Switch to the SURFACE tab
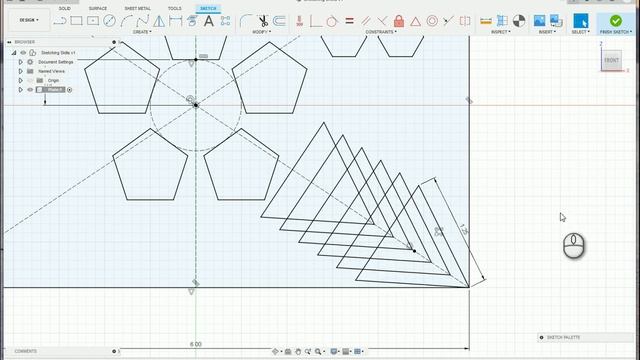Viewport: 640px width, 360px height. tap(98, 8)
